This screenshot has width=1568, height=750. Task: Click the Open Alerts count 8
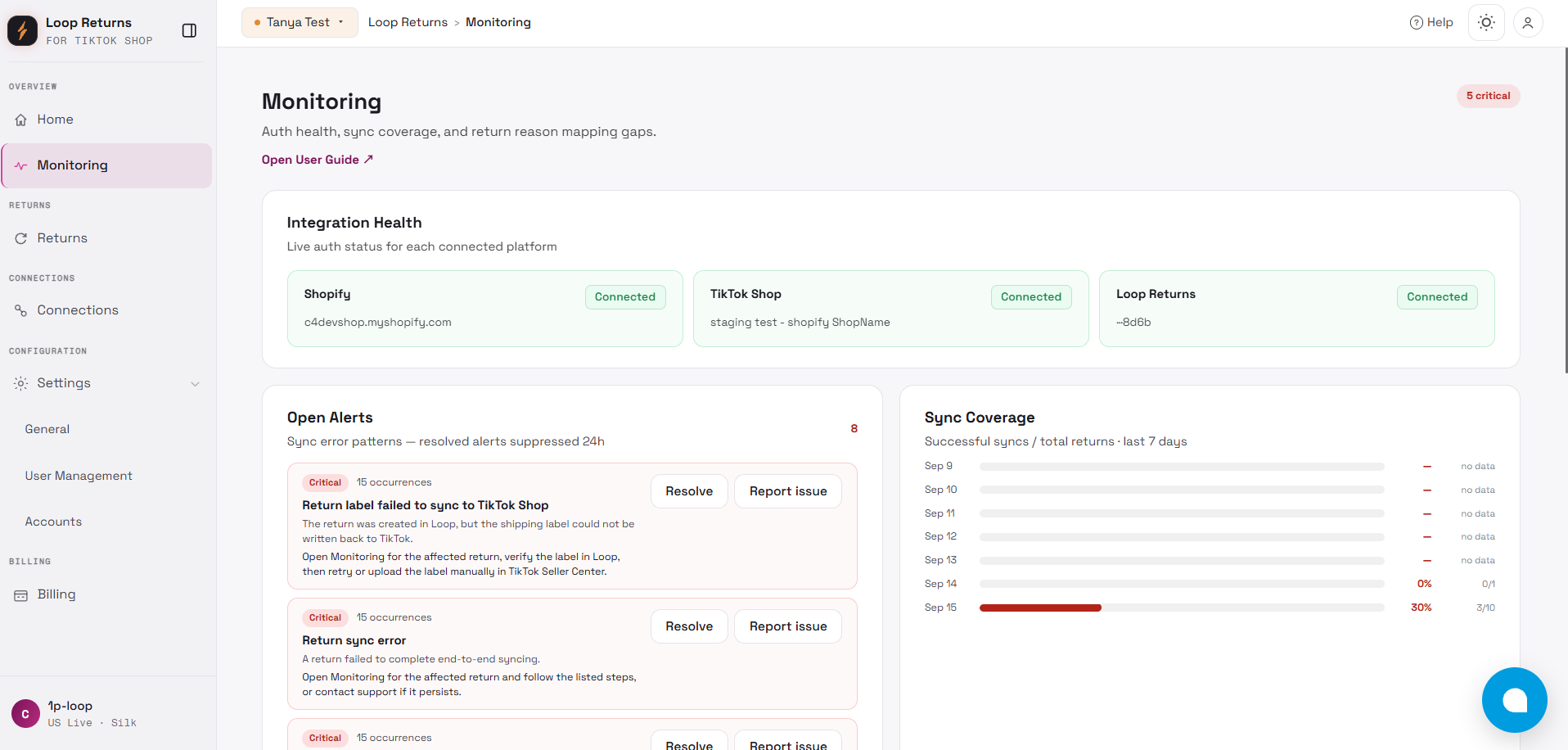coord(854,428)
